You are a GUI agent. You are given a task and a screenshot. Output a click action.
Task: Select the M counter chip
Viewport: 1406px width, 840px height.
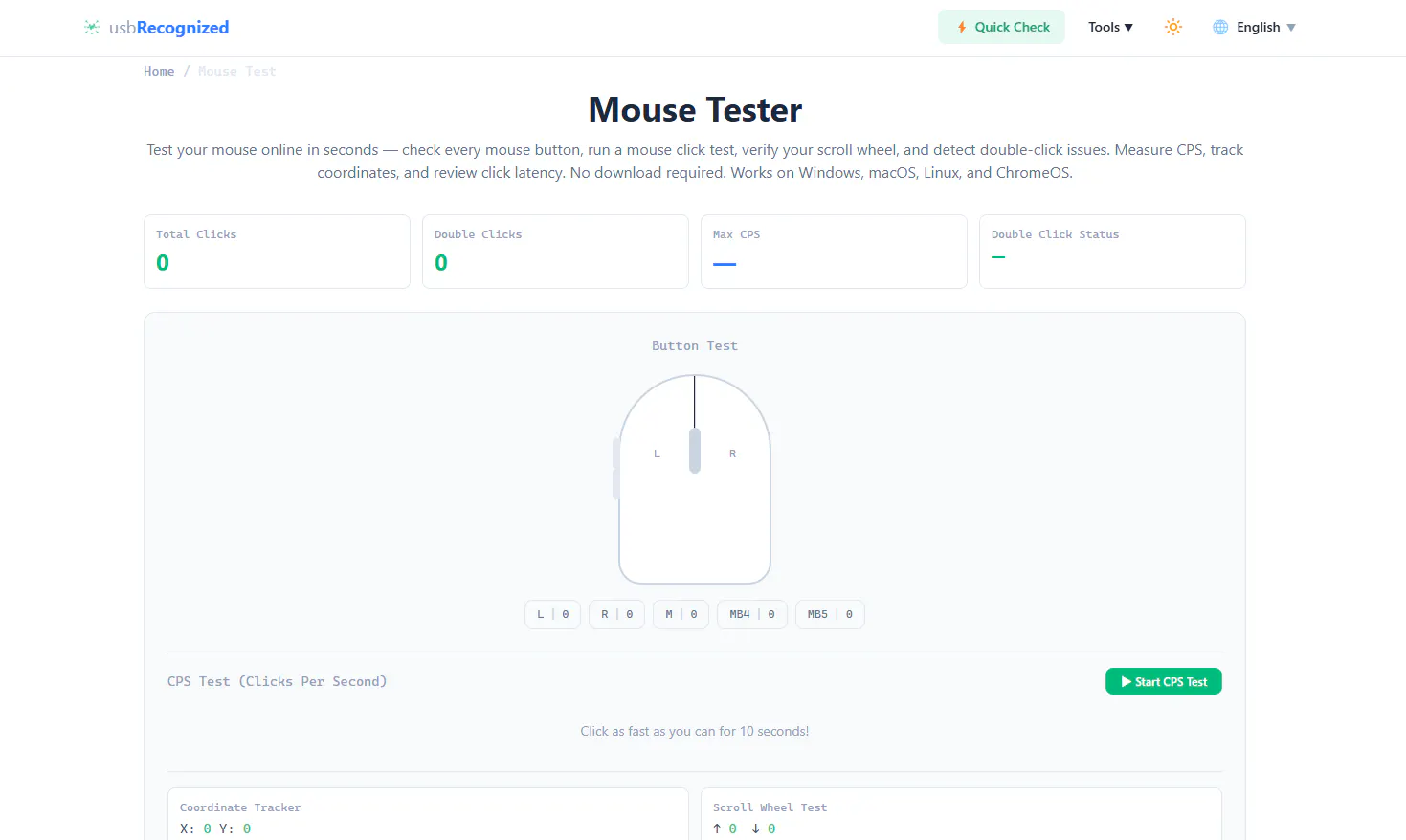tap(681, 614)
